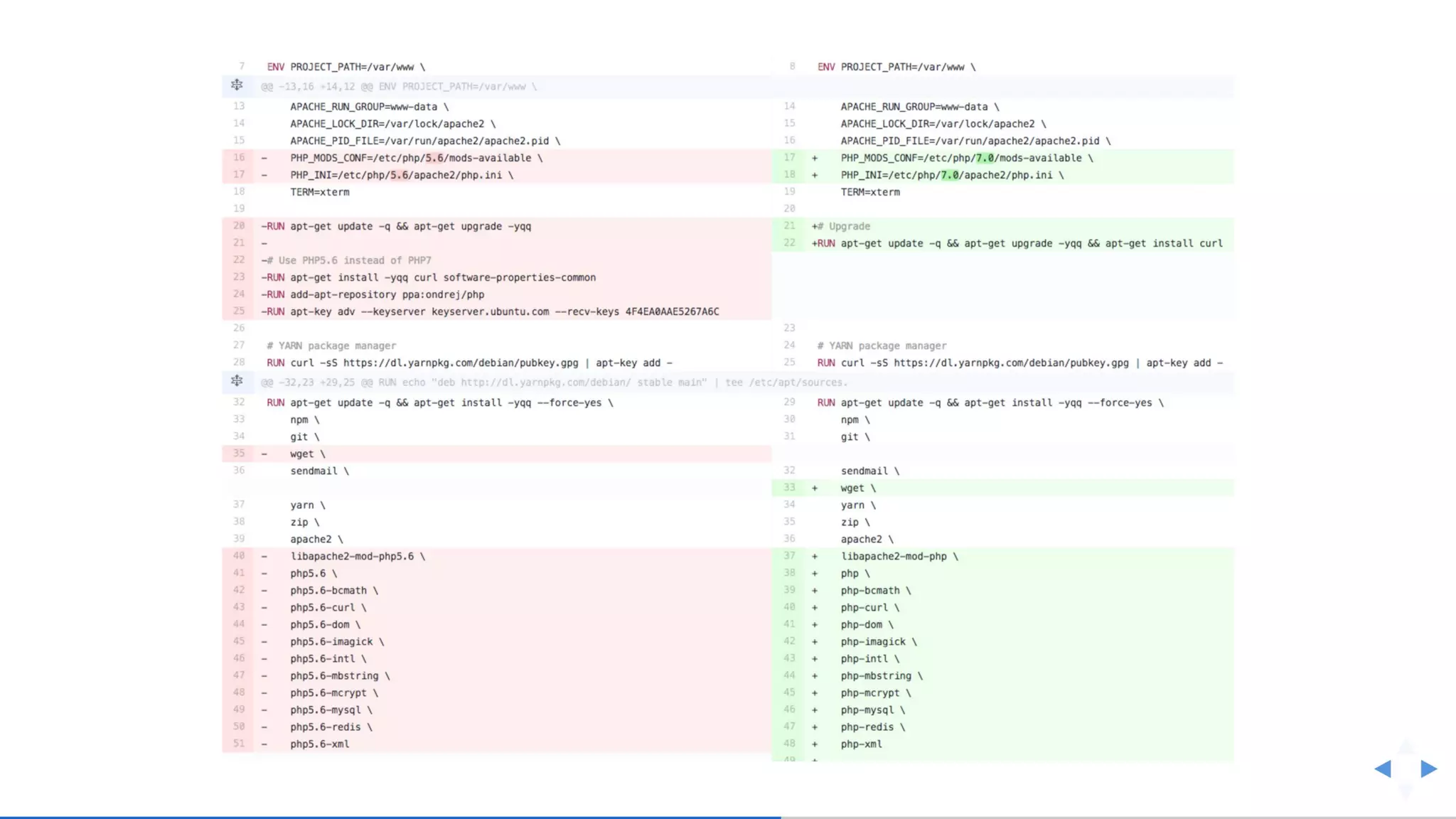Click added comment '# Upgrade'
This screenshot has height=819, width=1456.
pos(1003,226)
